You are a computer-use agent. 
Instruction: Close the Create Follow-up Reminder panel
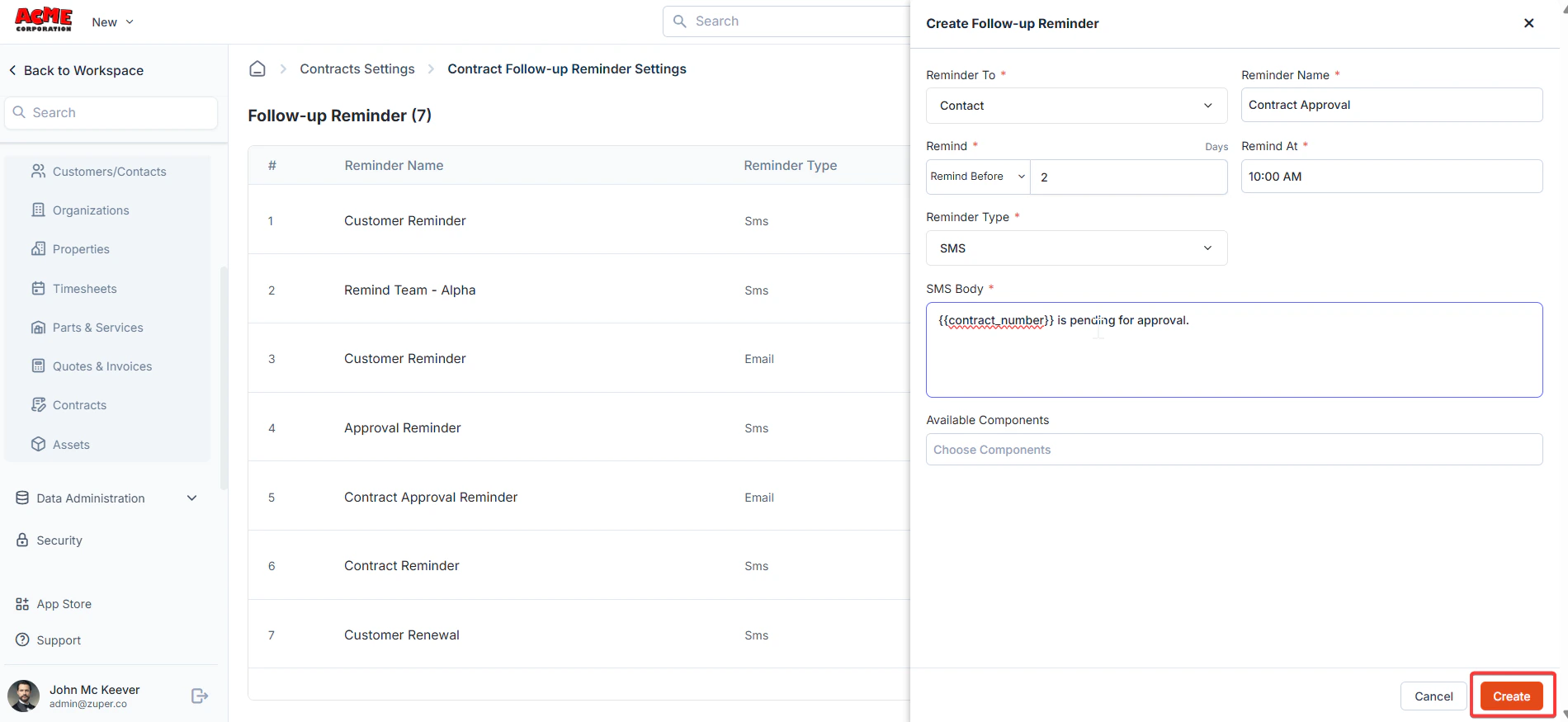[1528, 23]
